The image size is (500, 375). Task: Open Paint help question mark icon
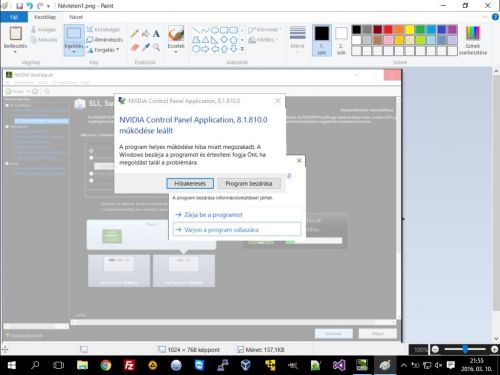click(x=495, y=17)
